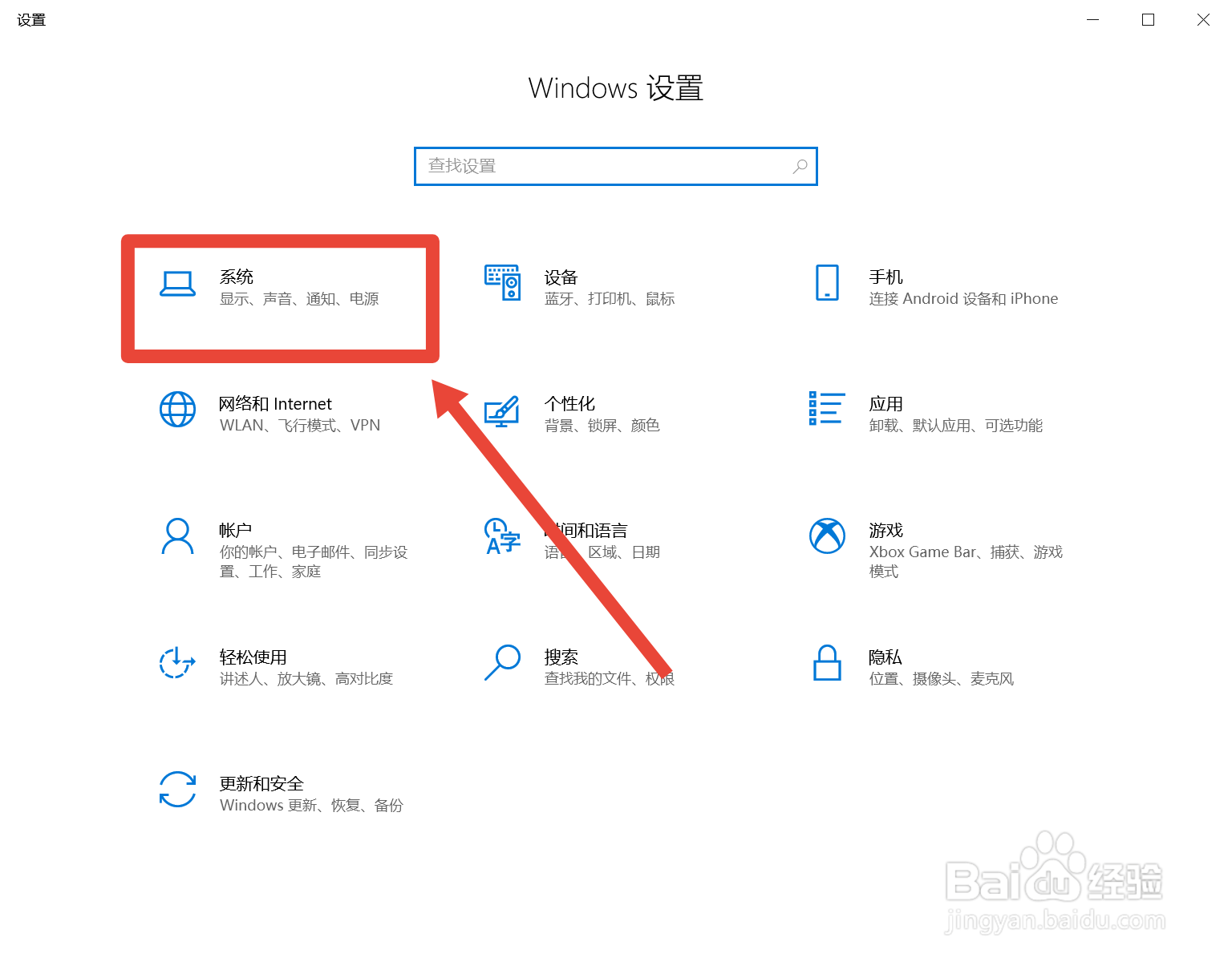
Task: Click the laptop icon beside 系统
Action: click(x=177, y=285)
